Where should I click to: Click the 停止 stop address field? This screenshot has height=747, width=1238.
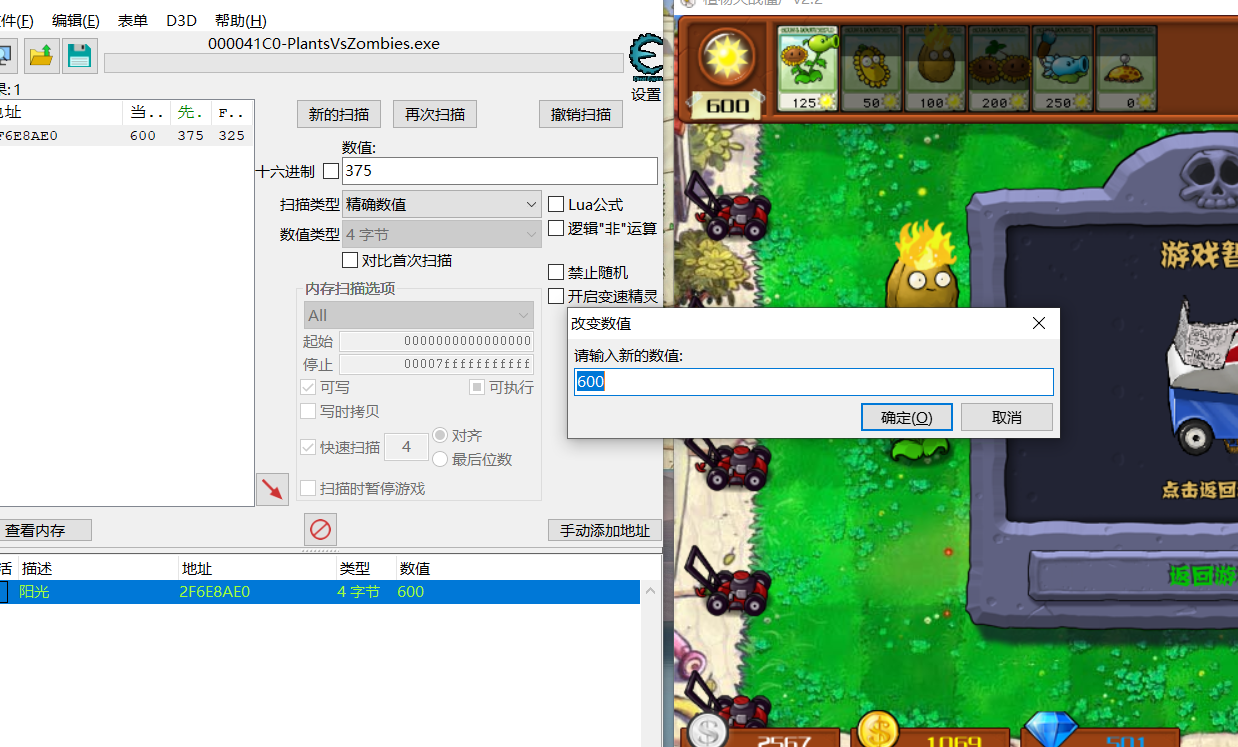point(436,364)
